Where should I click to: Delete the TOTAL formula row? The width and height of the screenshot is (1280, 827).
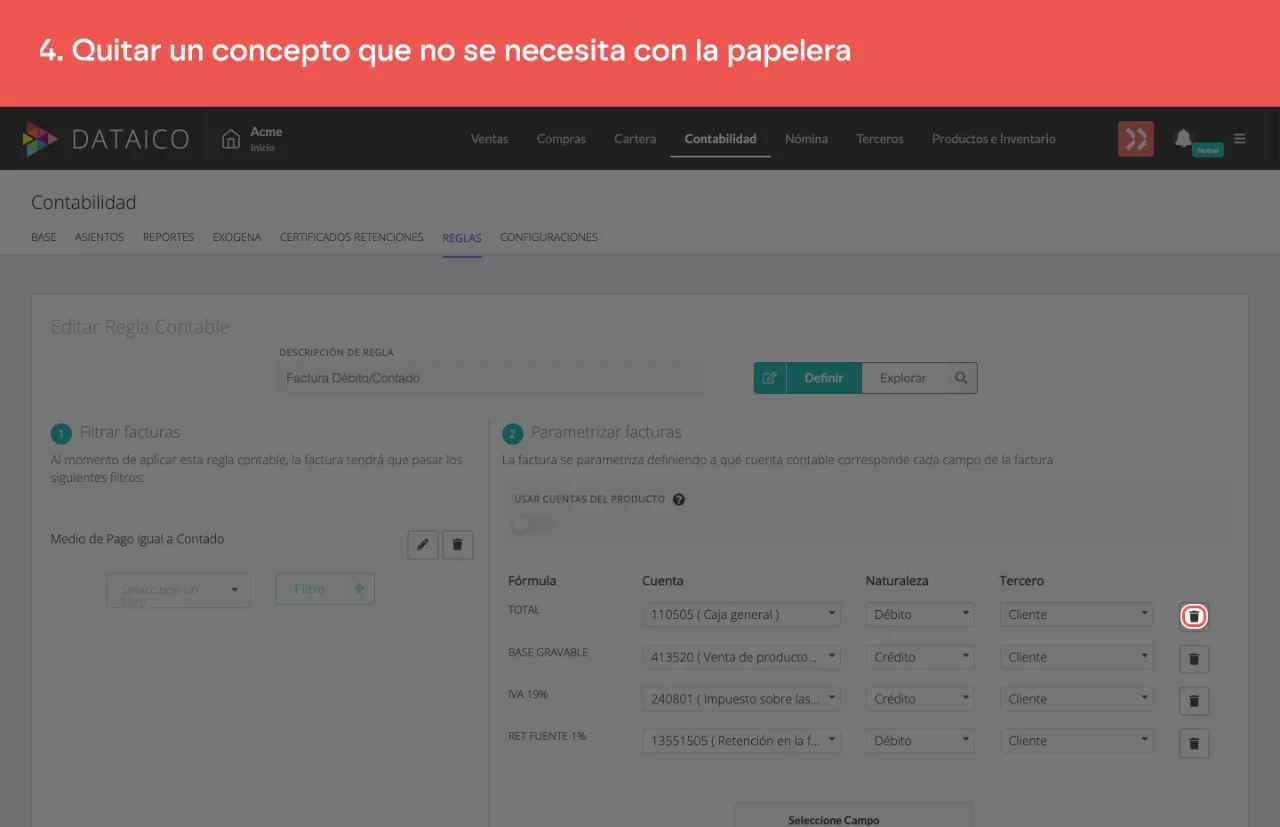tap(1194, 616)
